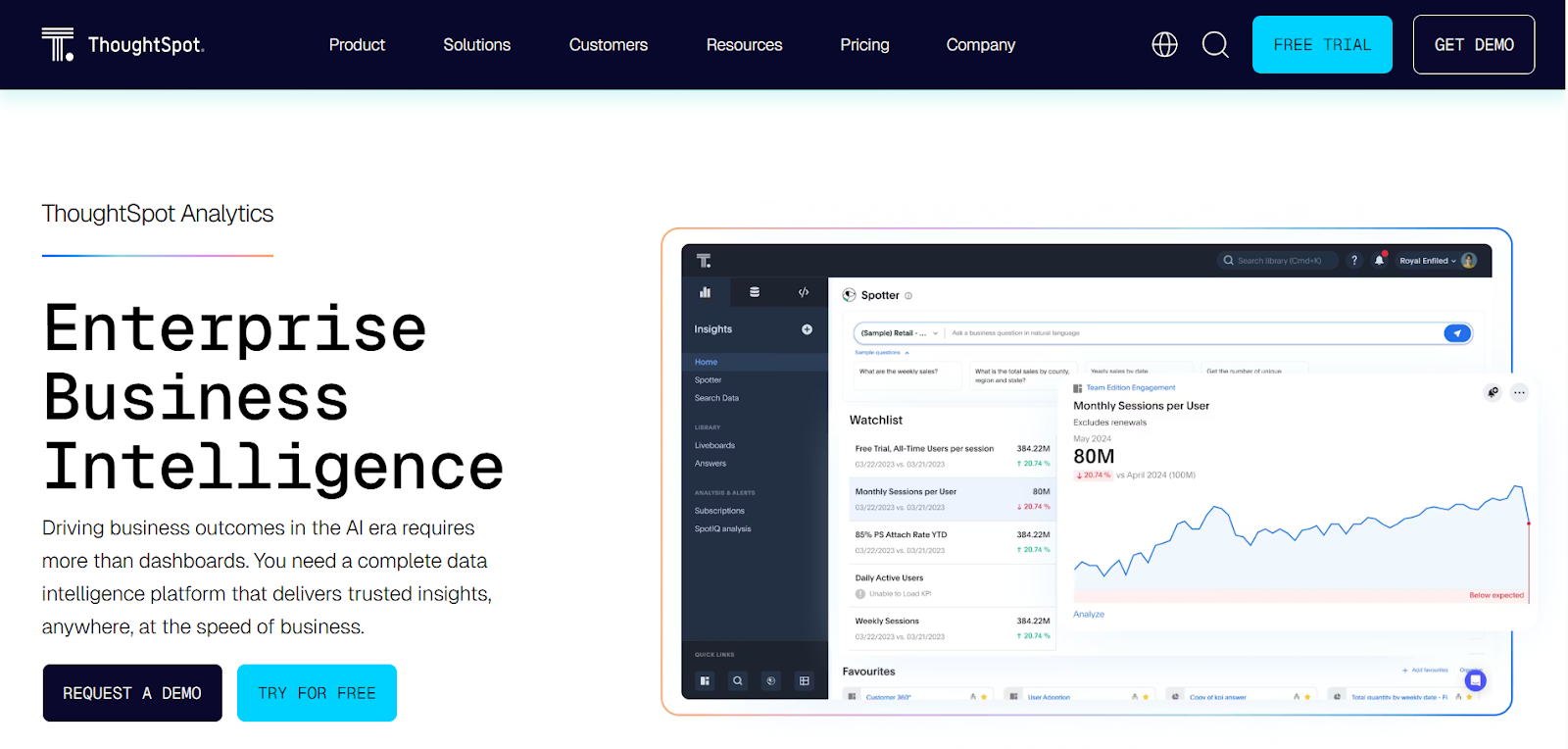Click the REQUEST A DEMO button

(132, 693)
